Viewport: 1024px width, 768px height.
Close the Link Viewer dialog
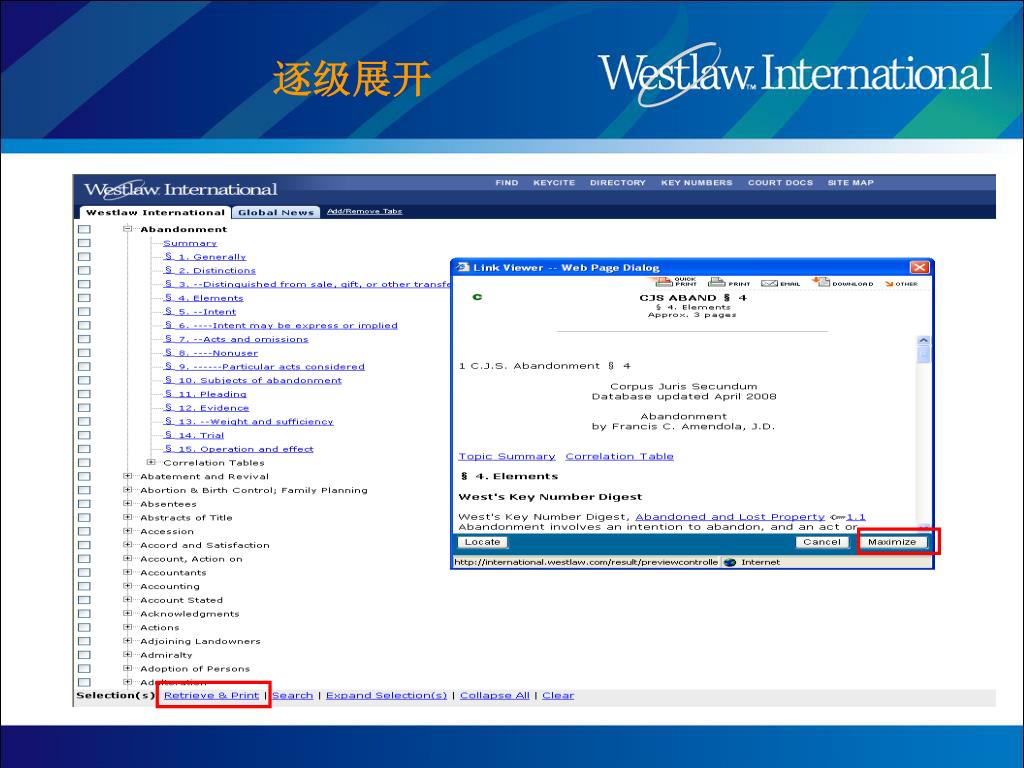pos(920,267)
